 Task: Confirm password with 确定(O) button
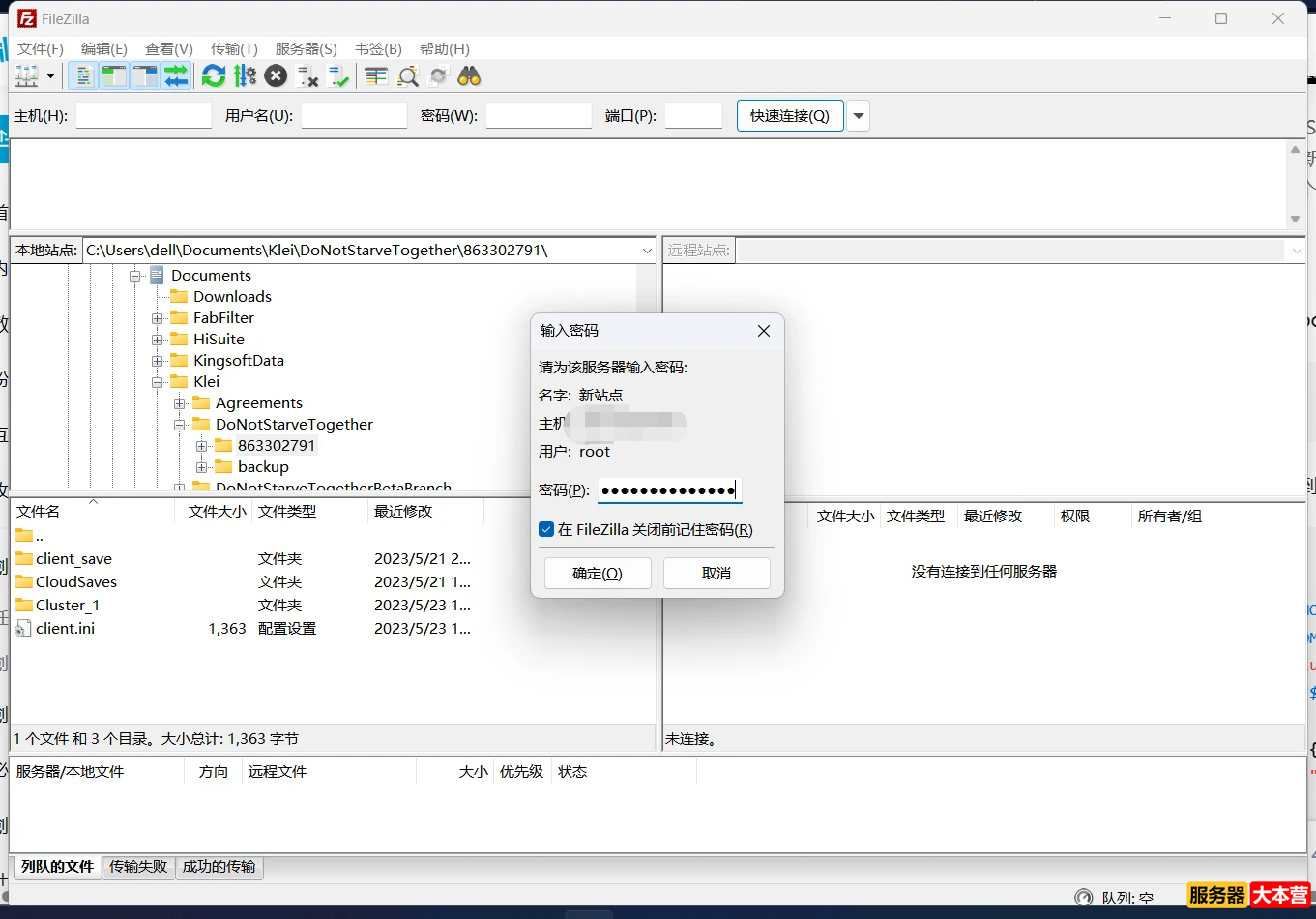click(x=598, y=573)
